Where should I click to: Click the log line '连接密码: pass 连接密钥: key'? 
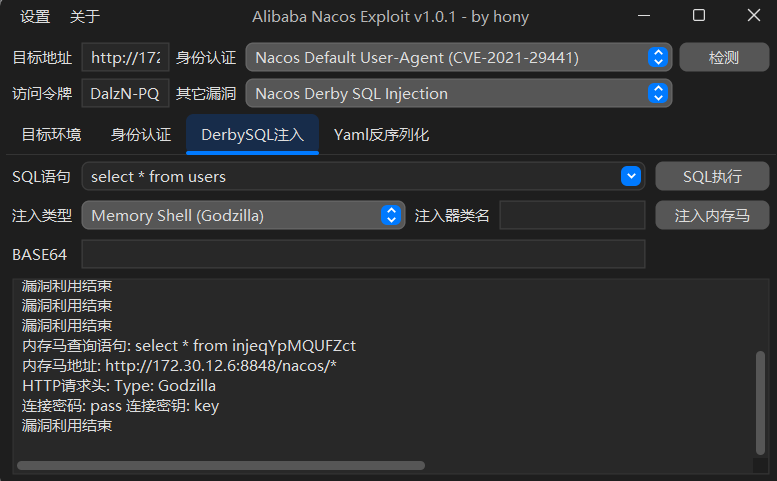coord(120,406)
